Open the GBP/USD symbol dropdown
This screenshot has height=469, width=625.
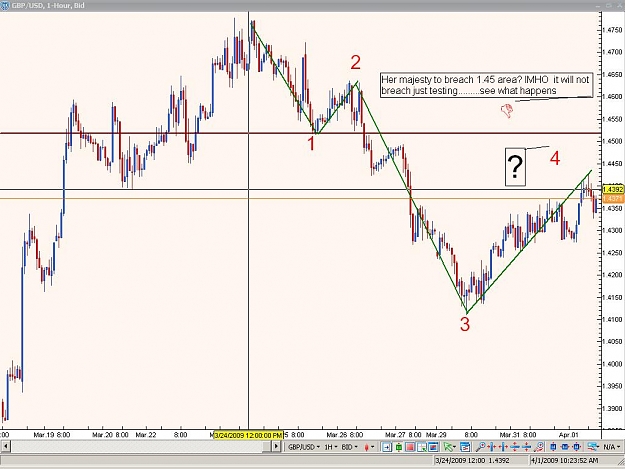coord(304,447)
